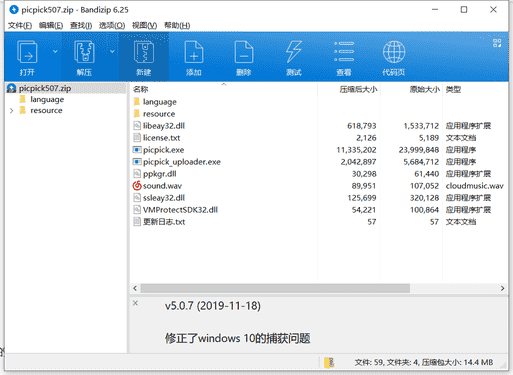This screenshot has width=513, height=375.
Task: Select 更新日志.txt in the file list
Action: click(x=164, y=222)
